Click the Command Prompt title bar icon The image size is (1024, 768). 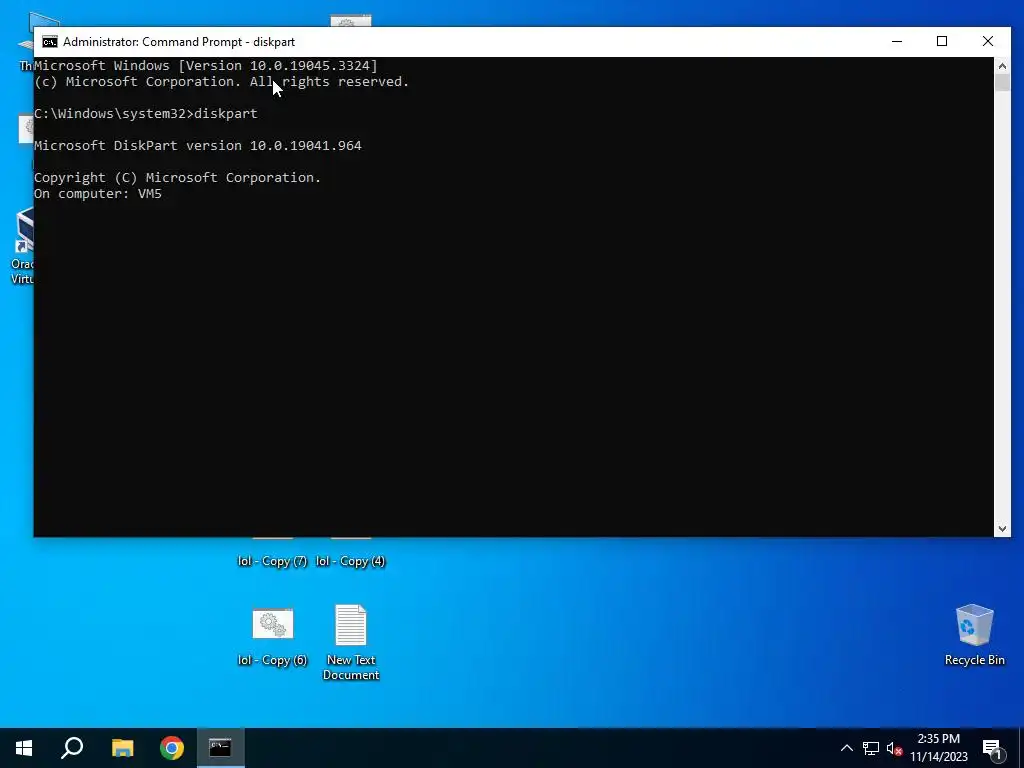(50, 42)
